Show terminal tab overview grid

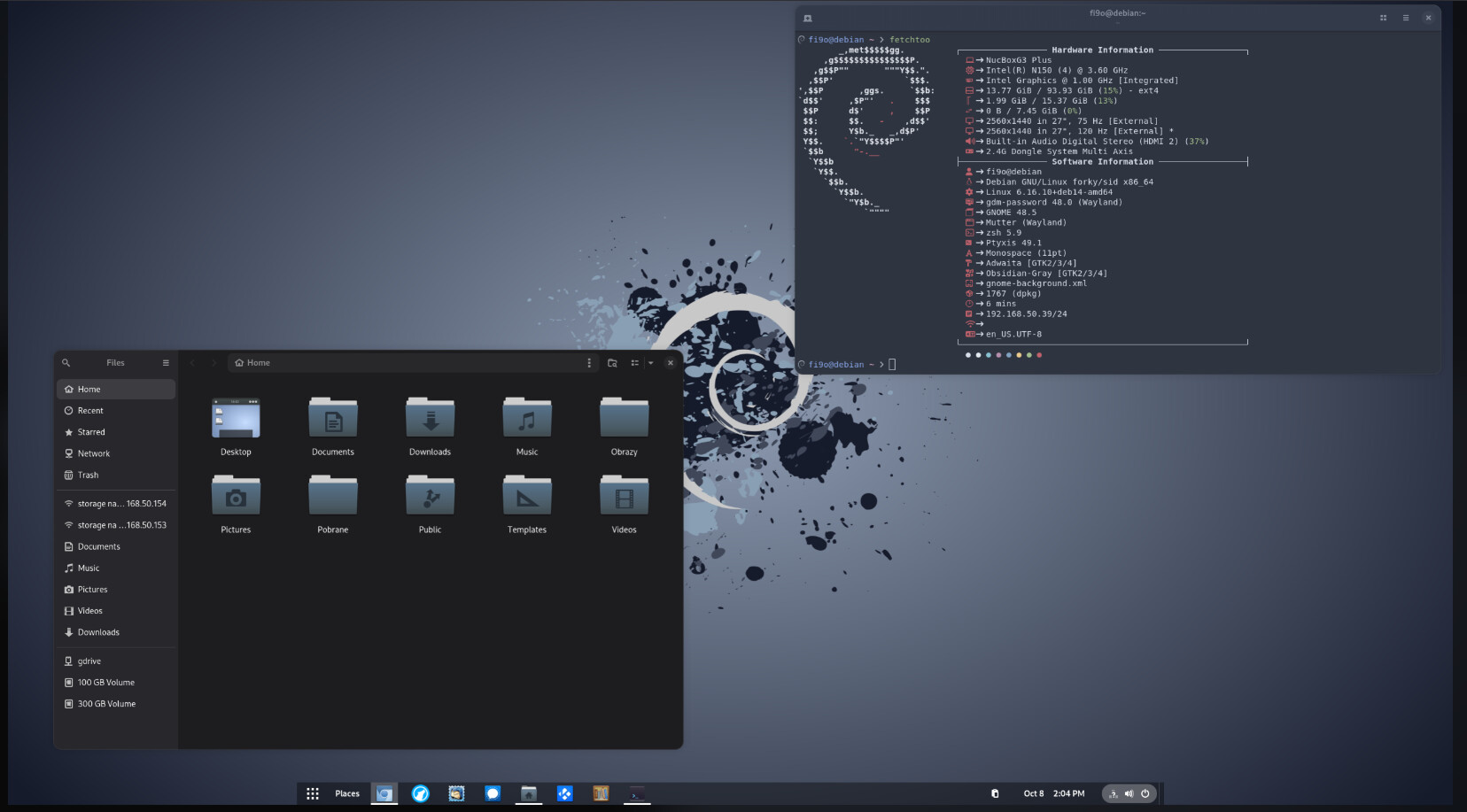coord(1383,18)
